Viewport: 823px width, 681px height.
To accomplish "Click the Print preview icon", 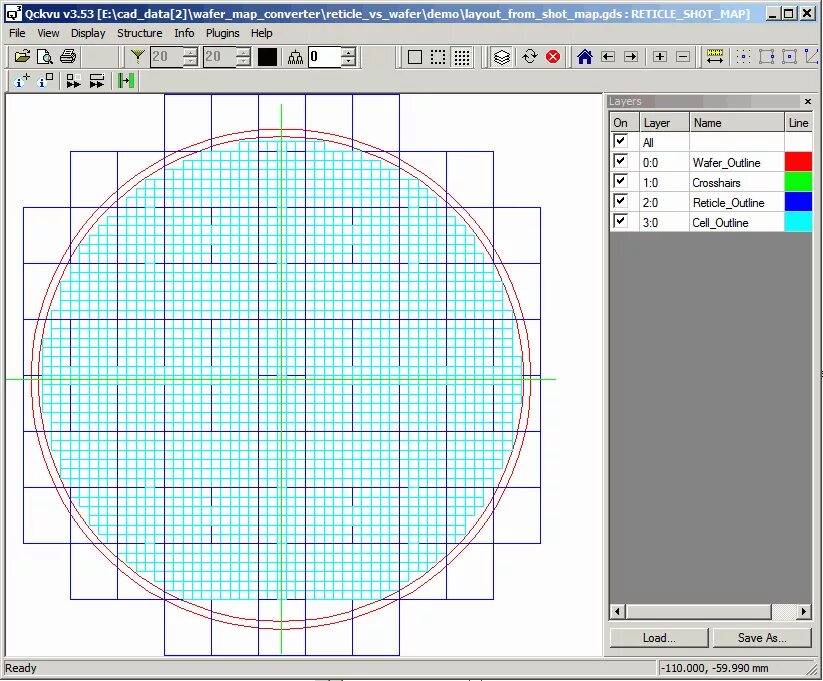I will 45,57.
